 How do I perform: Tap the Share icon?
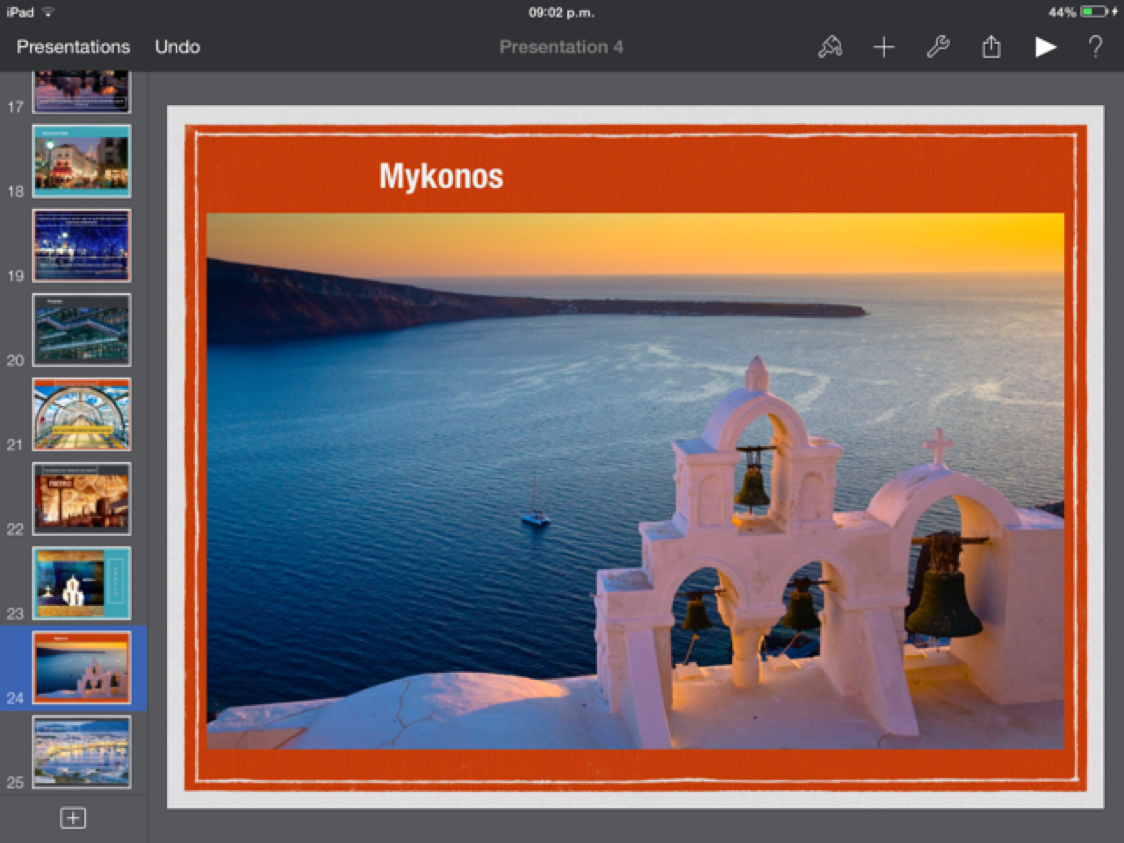(x=991, y=47)
